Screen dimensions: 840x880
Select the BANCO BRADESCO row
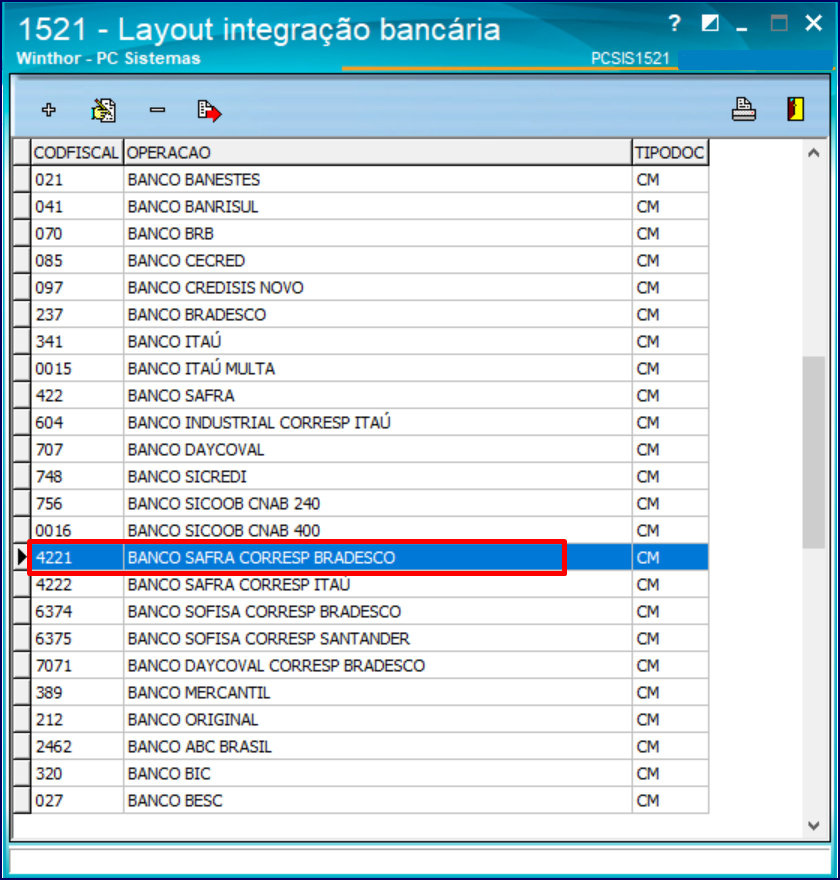360,314
